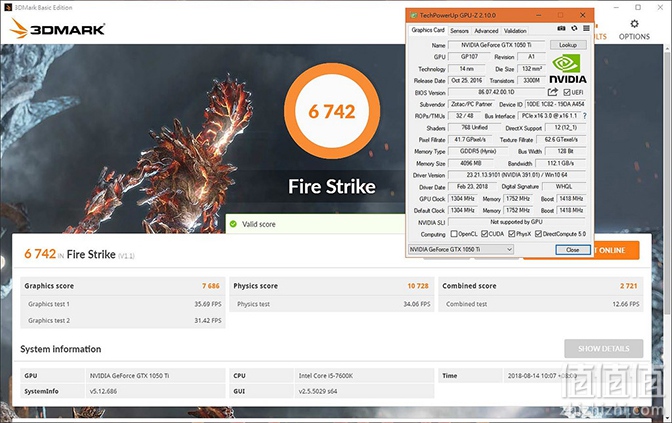Switch to the Validation tab
The height and width of the screenshot is (423, 672).
(515, 31)
